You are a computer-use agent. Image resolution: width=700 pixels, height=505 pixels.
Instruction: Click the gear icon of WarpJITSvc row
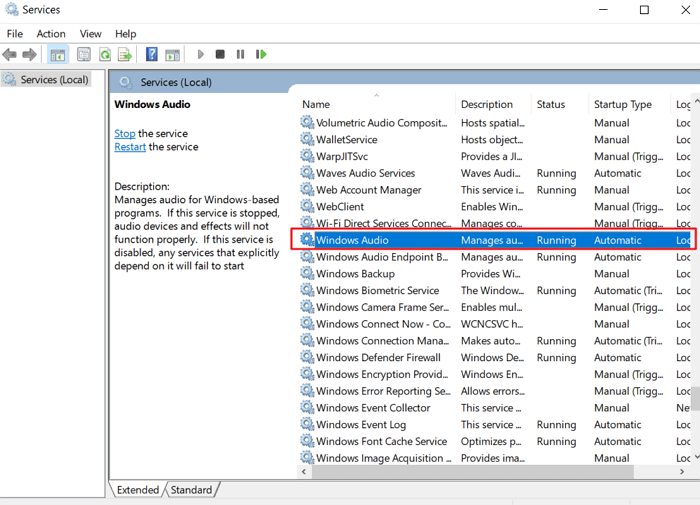[307, 156]
